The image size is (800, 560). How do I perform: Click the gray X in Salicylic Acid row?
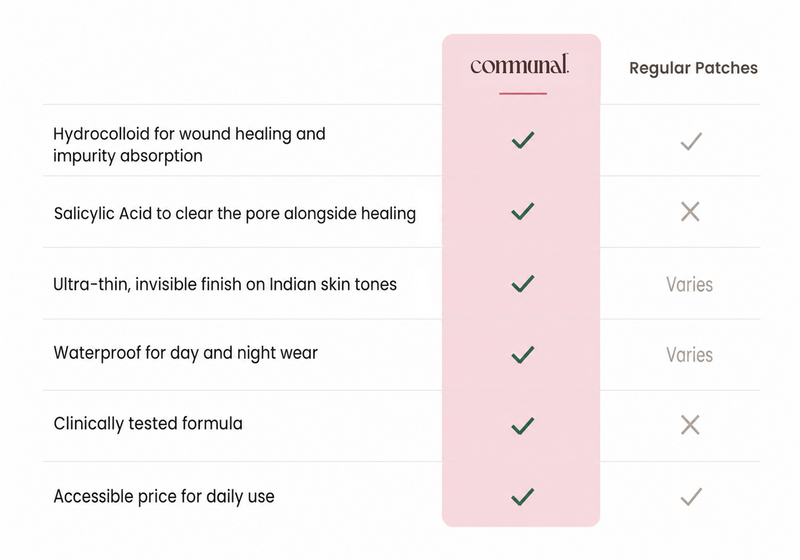coord(690,212)
